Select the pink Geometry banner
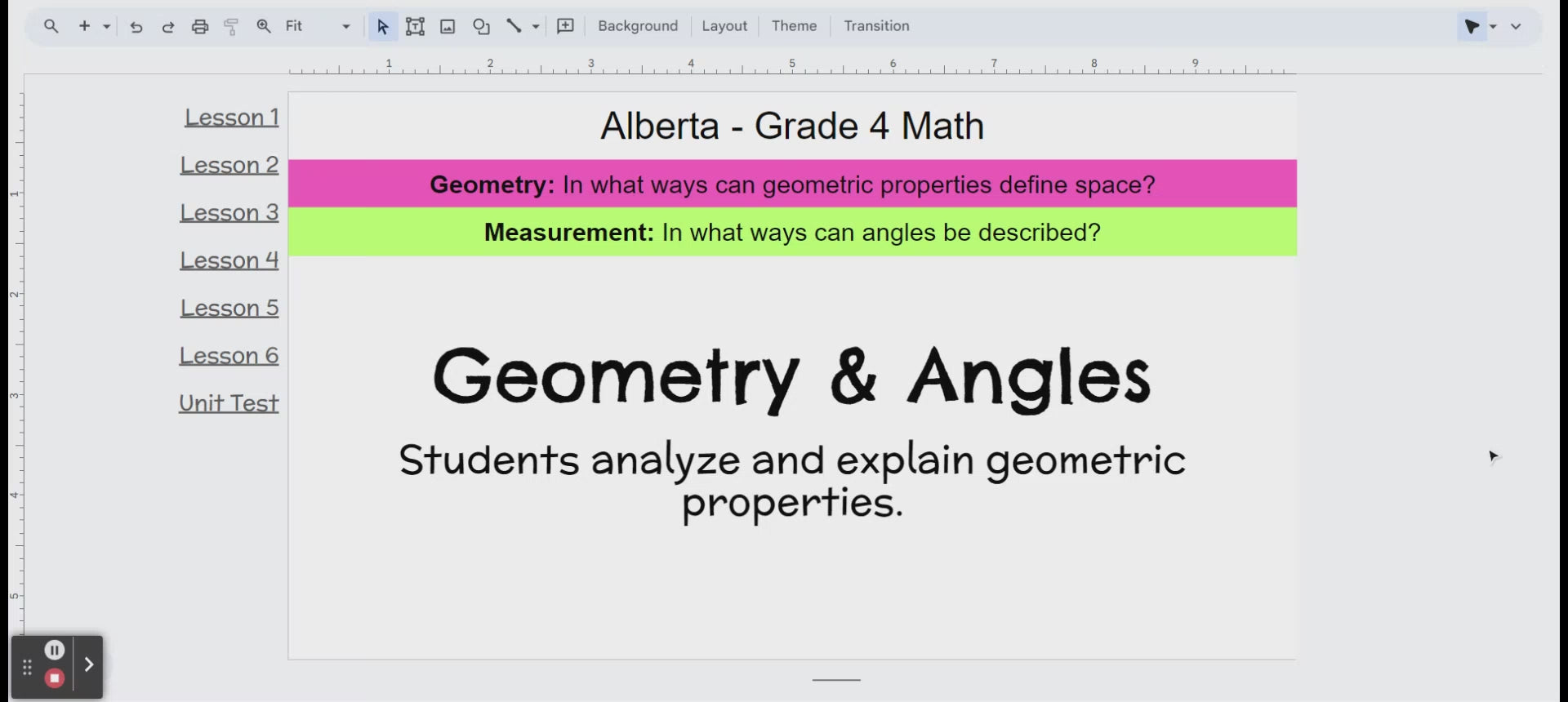The height and width of the screenshot is (702, 1568). (792, 184)
